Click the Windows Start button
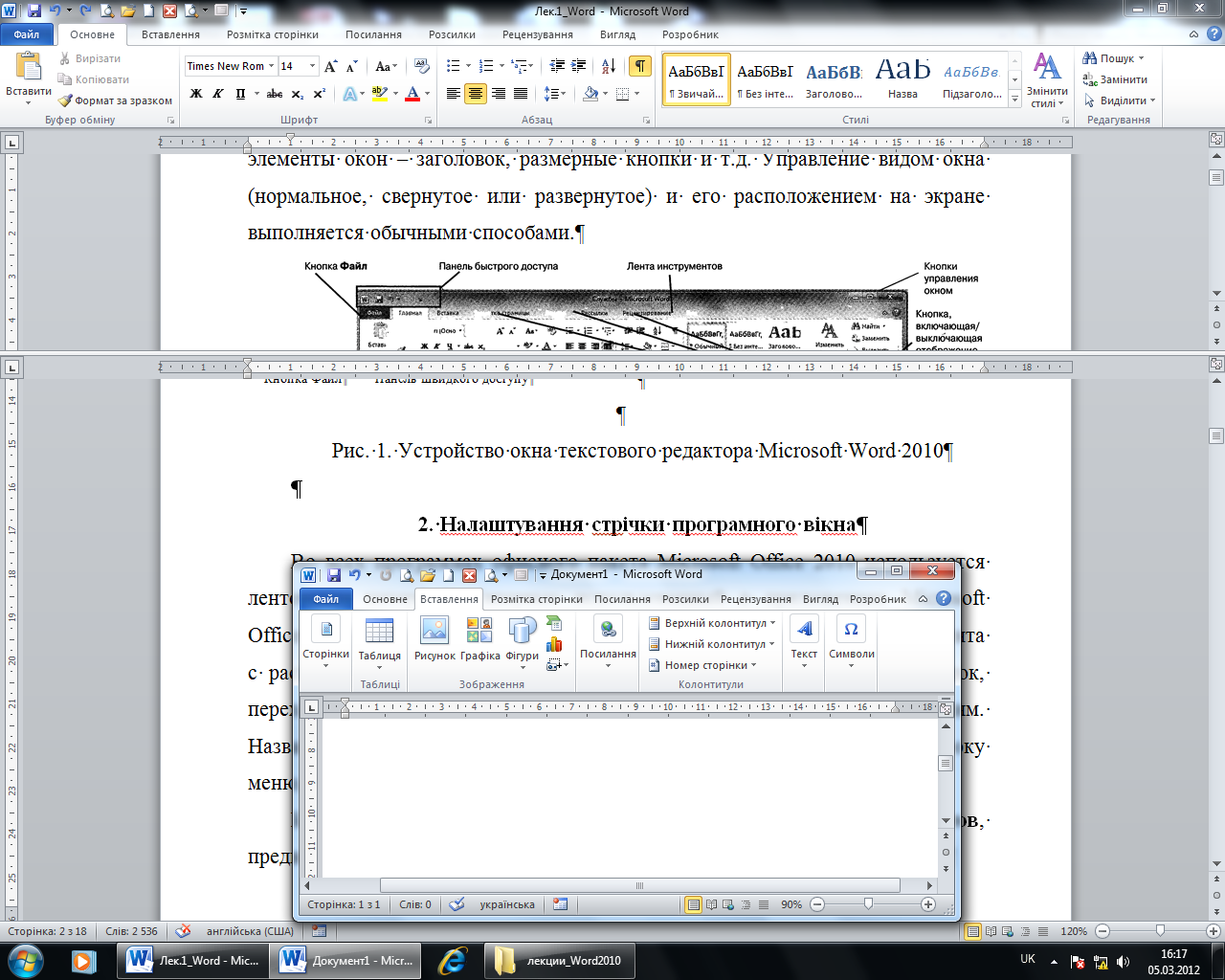Viewport: 1225px width, 980px height. coord(24,960)
